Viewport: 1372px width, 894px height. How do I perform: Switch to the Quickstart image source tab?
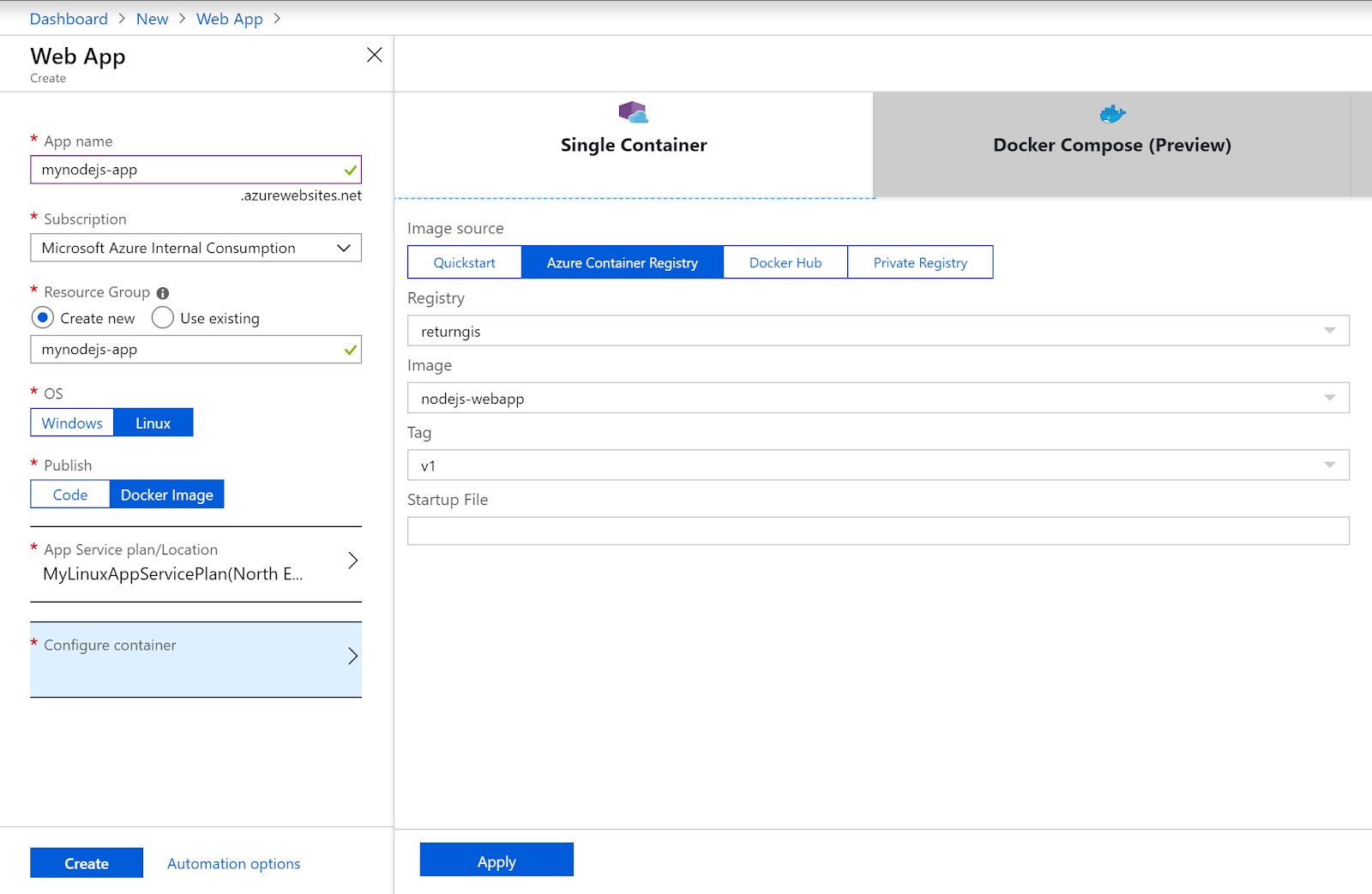point(464,262)
